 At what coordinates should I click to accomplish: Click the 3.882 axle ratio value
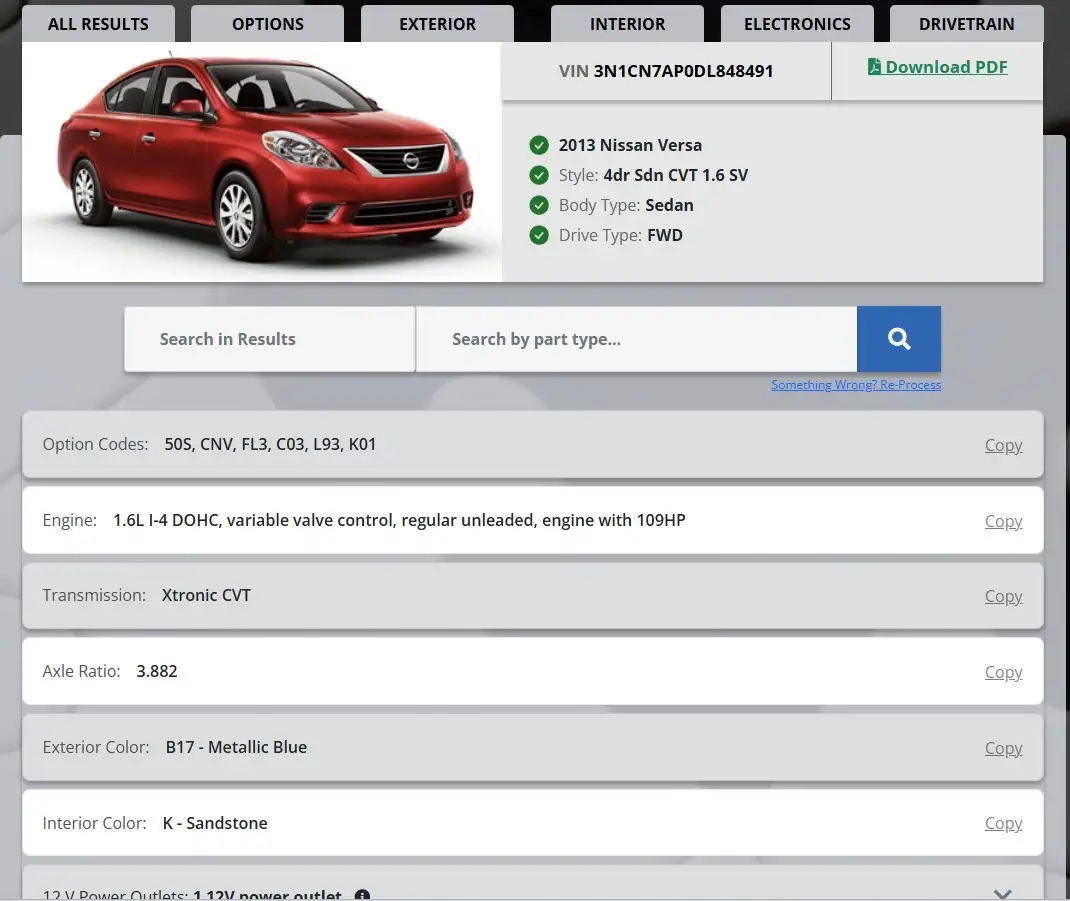point(157,671)
